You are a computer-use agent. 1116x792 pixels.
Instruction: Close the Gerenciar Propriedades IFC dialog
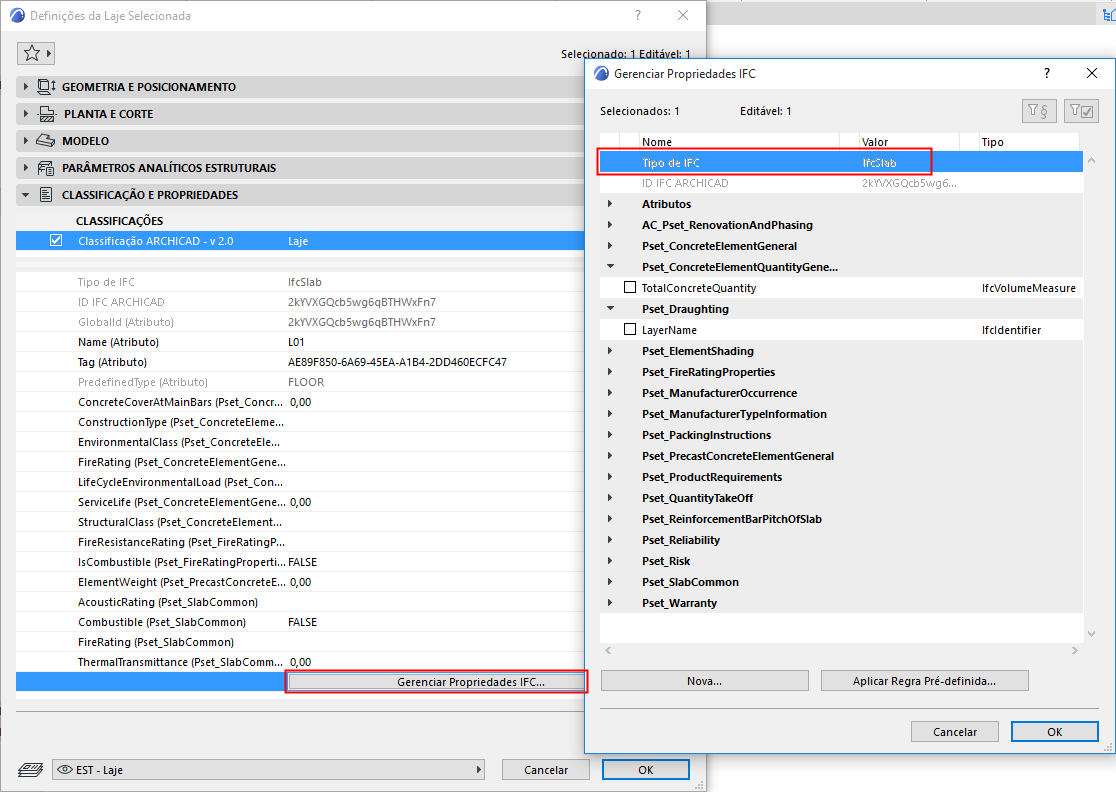1092,73
